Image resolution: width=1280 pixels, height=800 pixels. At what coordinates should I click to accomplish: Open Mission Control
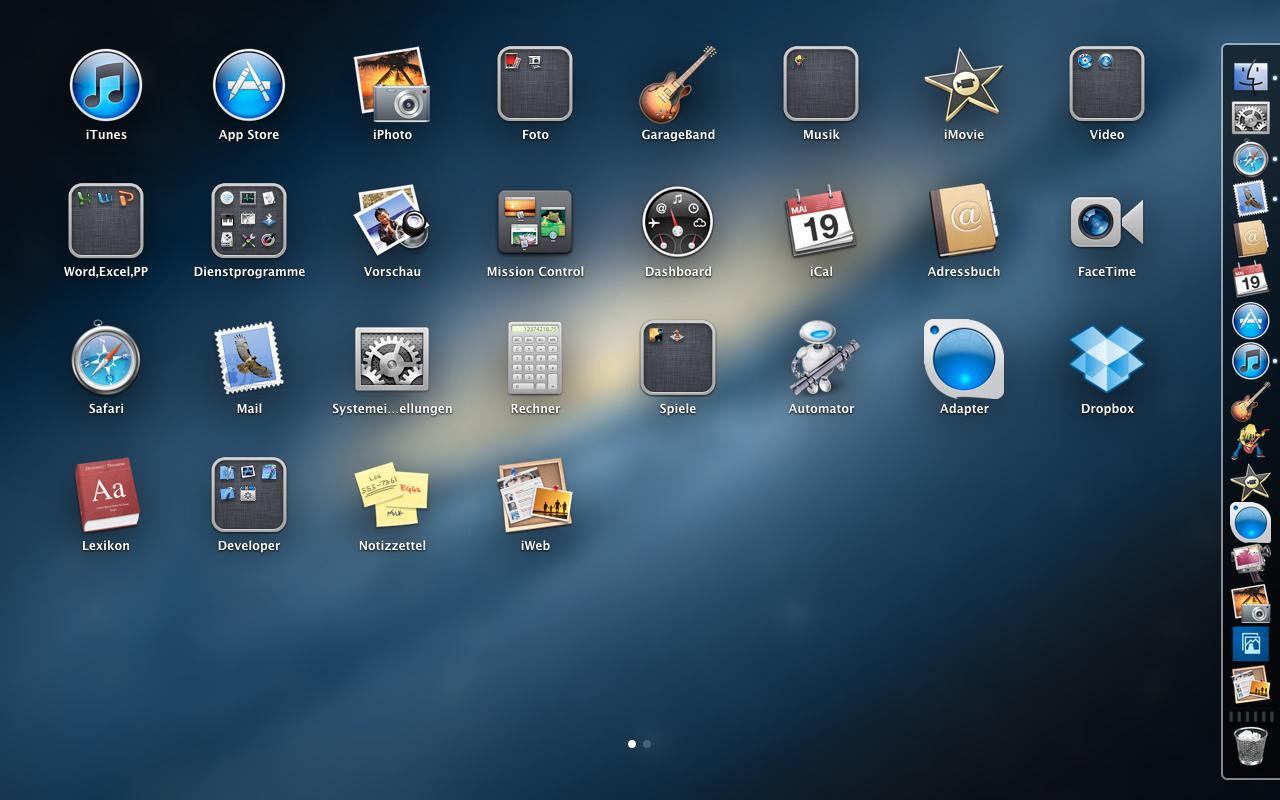[535, 221]
